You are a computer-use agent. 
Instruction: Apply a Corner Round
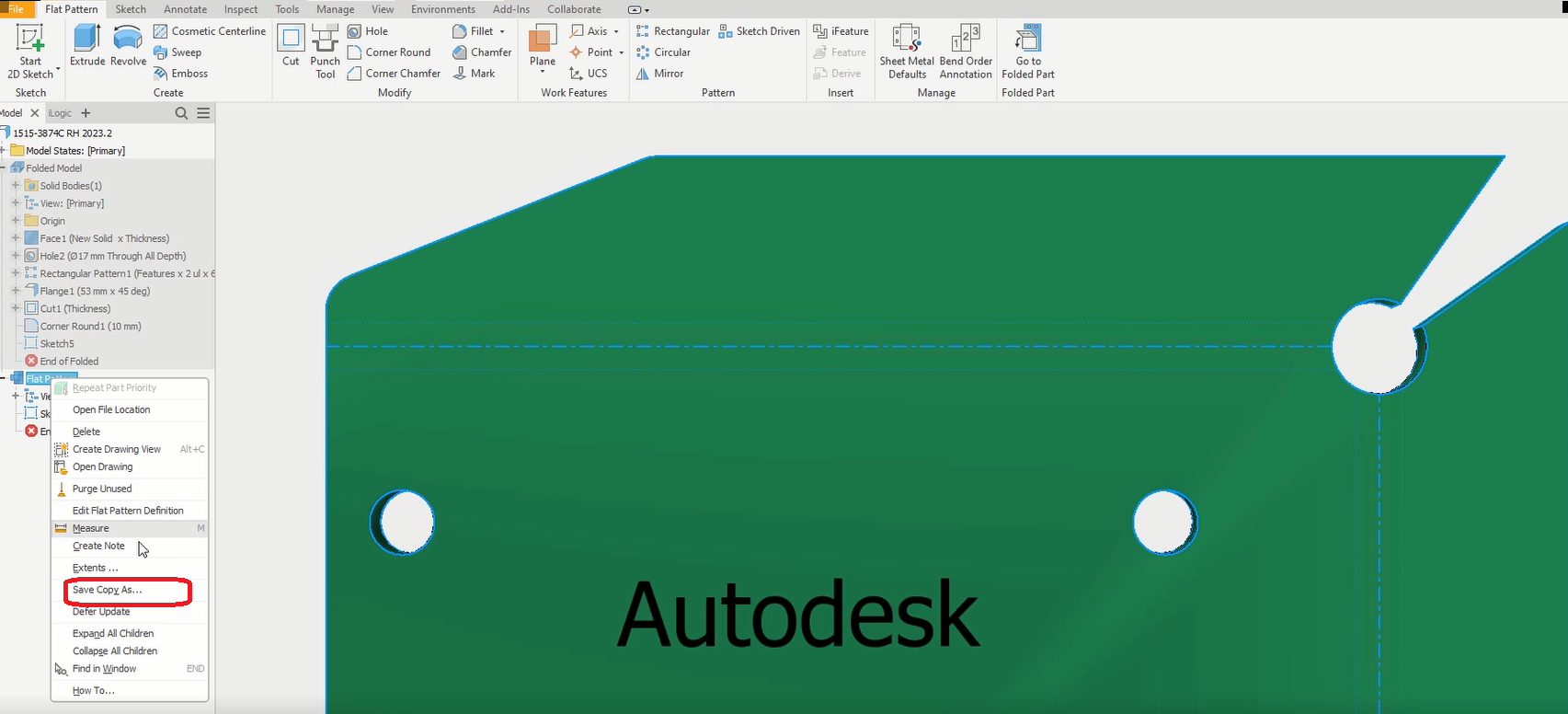pyautogui.click(x=389, y=52)
